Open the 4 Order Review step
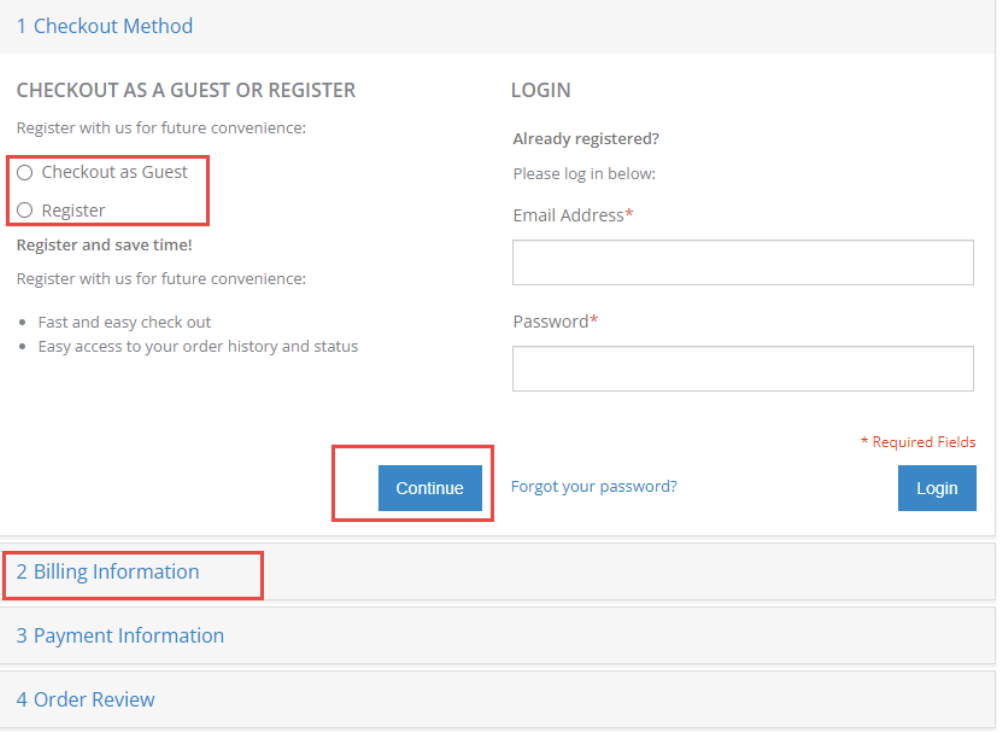The image size is (1000, 732). (x=86, y=700)
